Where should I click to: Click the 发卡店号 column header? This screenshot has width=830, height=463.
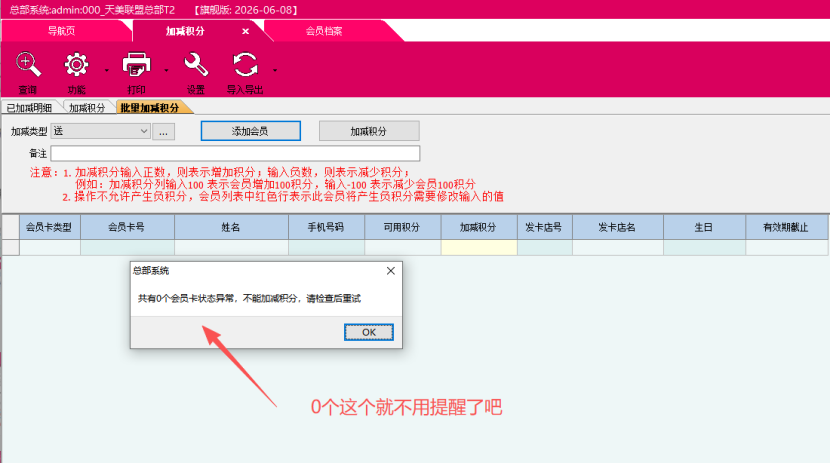pos(544,227)
